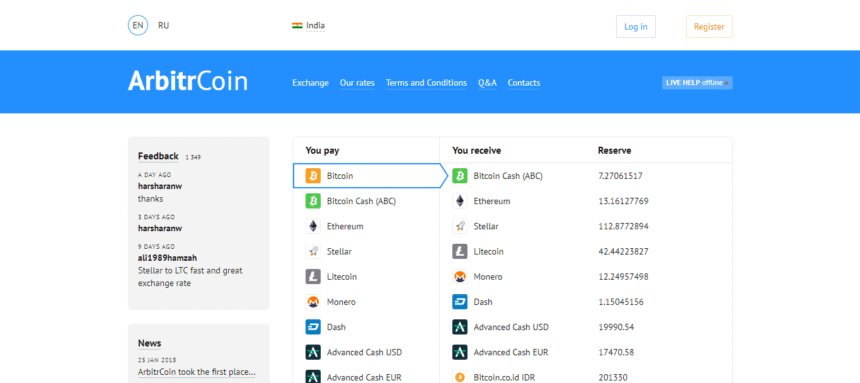Select Advanced Cash USD text under You pay
Image resolution: width=860 pixels, height=383 pixels.
pos(364,353)
